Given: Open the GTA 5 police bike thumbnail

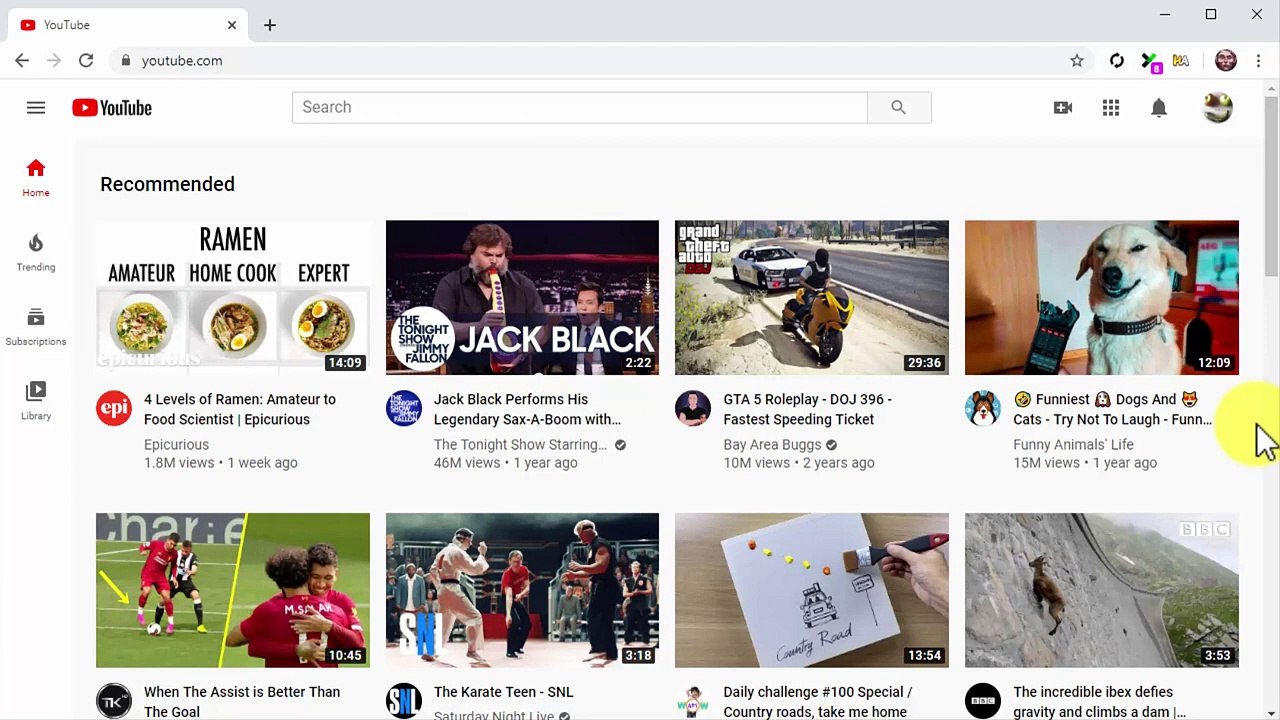Looking at the screenshot, I should click(812, 297).
